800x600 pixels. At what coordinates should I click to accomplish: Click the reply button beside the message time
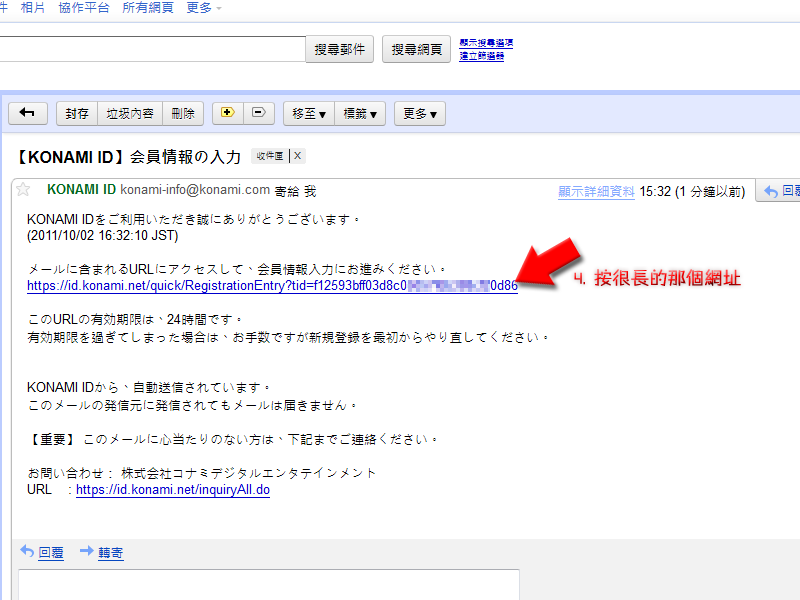point(779,191)
